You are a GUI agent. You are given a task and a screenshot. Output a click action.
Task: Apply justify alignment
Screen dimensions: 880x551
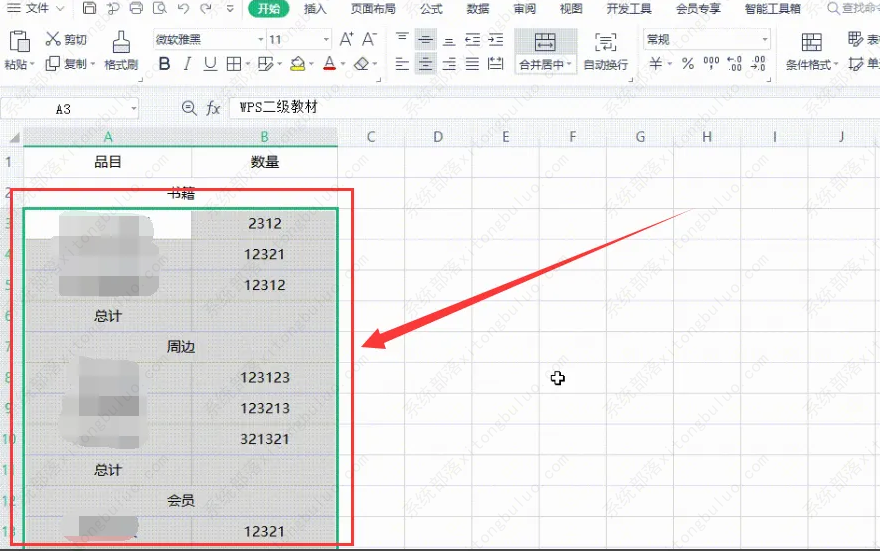tap(473, 64)
